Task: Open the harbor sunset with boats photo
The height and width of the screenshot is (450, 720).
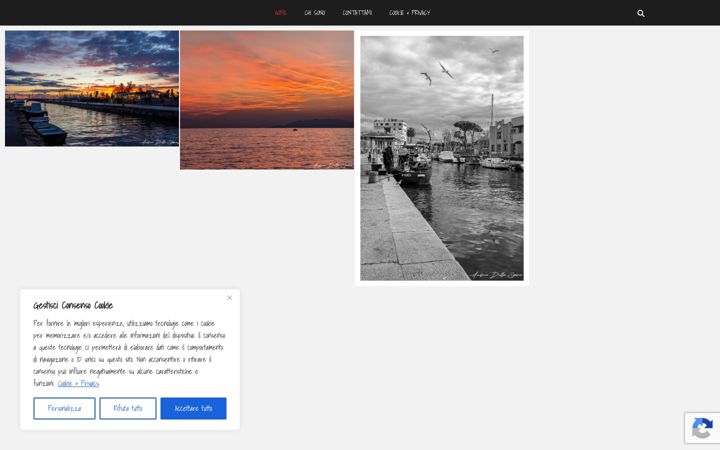Action: click(x=92, y=89)
